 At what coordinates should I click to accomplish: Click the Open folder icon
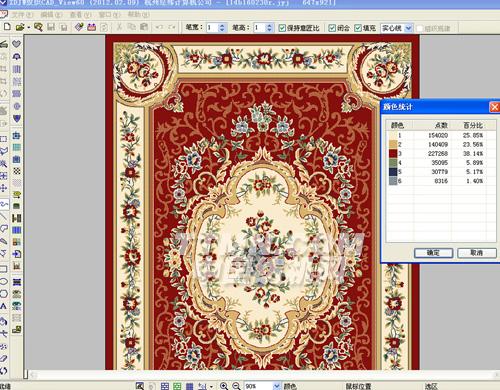coord(20,27)
